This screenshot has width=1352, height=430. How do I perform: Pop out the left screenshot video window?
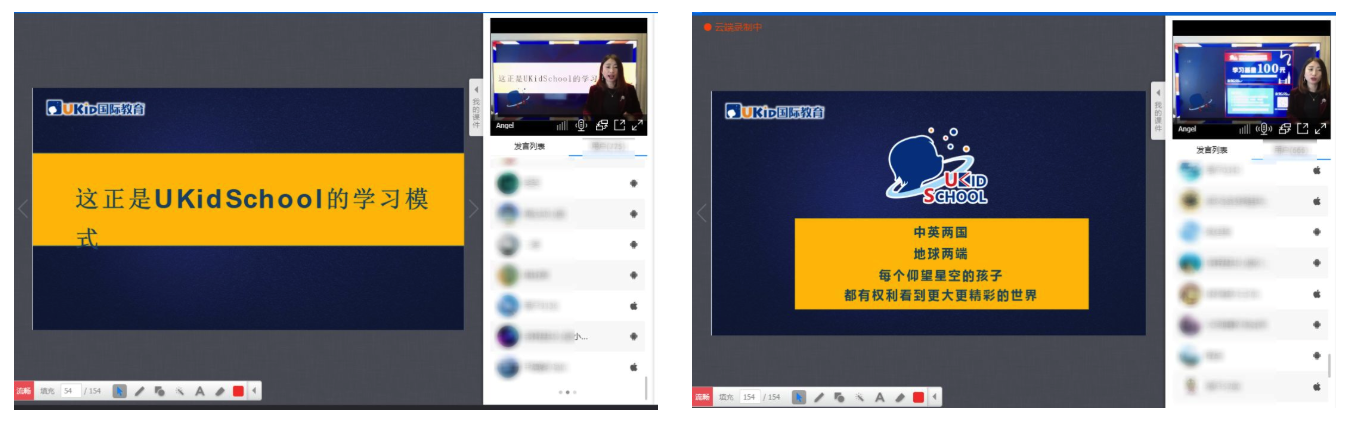point(619,125)
